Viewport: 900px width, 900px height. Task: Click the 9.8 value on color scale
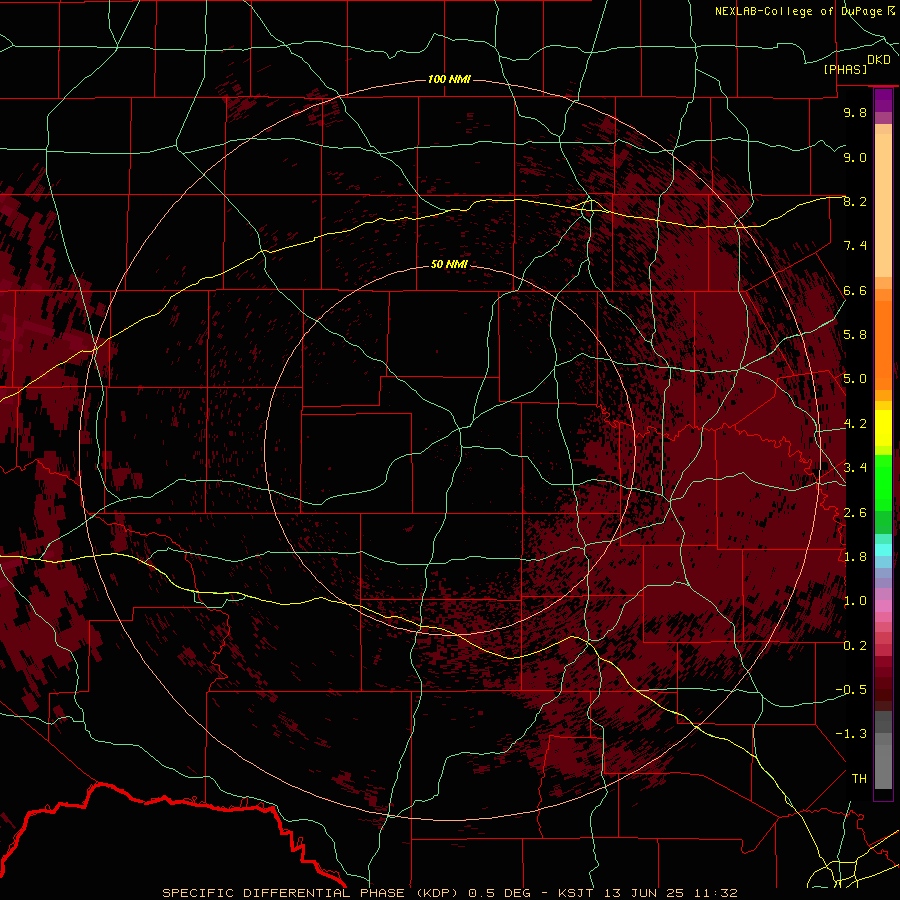855,112
